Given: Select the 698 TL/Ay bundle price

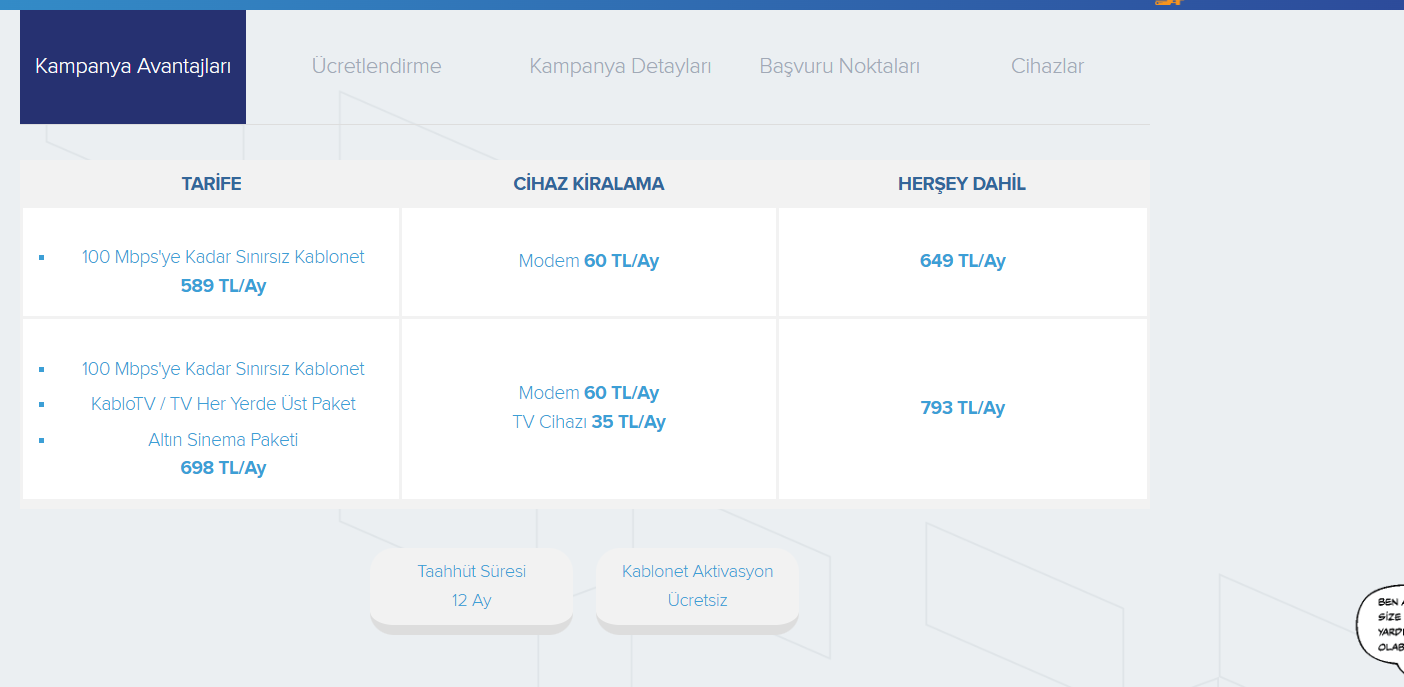Looking at the screenshot, I should [x=223, y=468].
